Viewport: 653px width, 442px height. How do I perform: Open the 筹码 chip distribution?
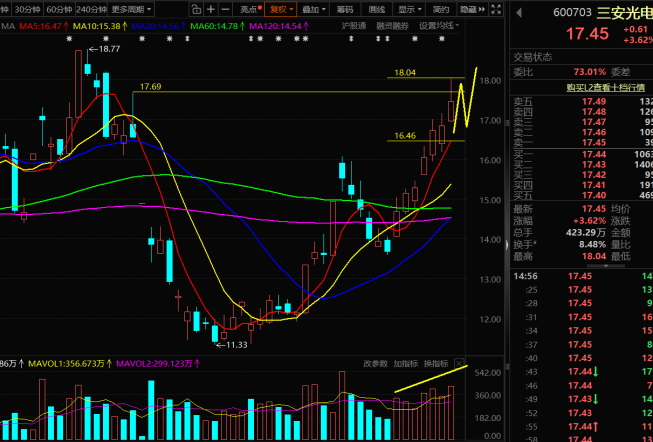345,9
